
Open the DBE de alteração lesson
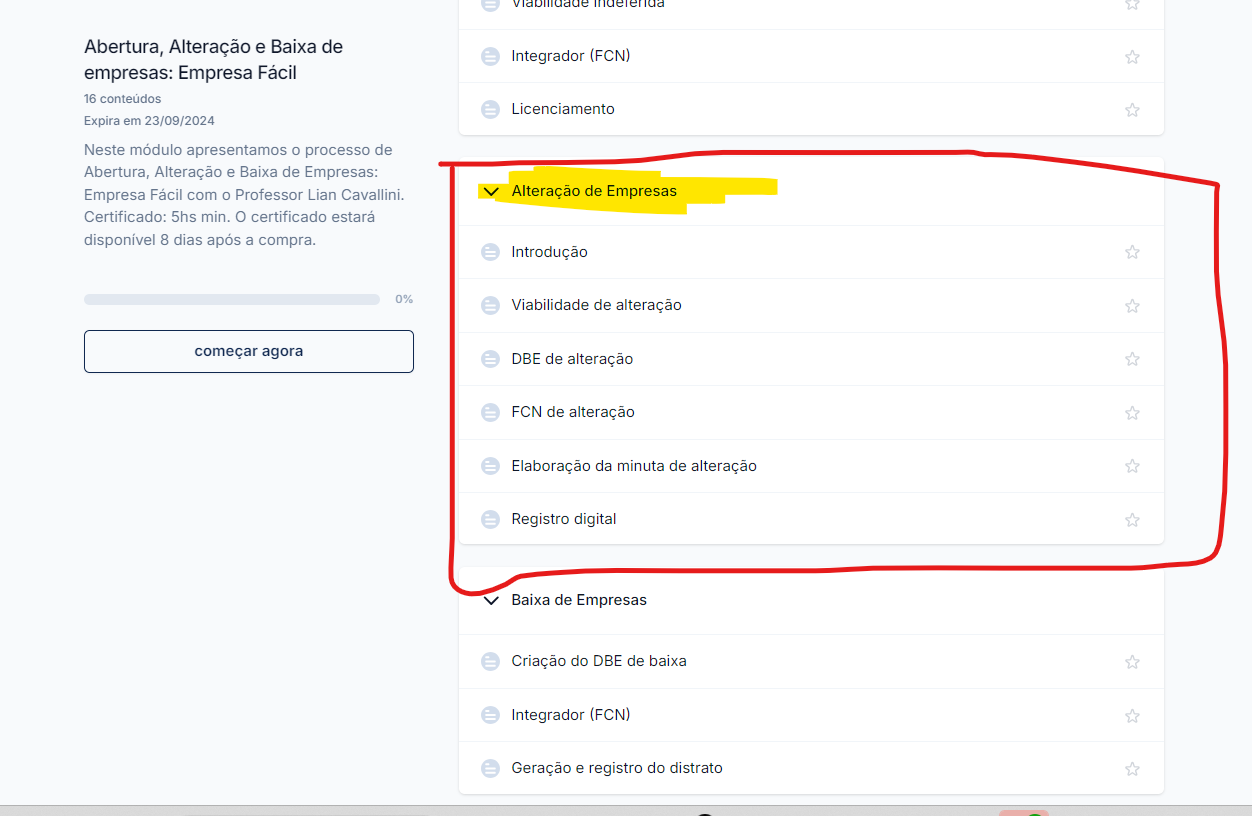pyautogui.click(x=572, y=359)
